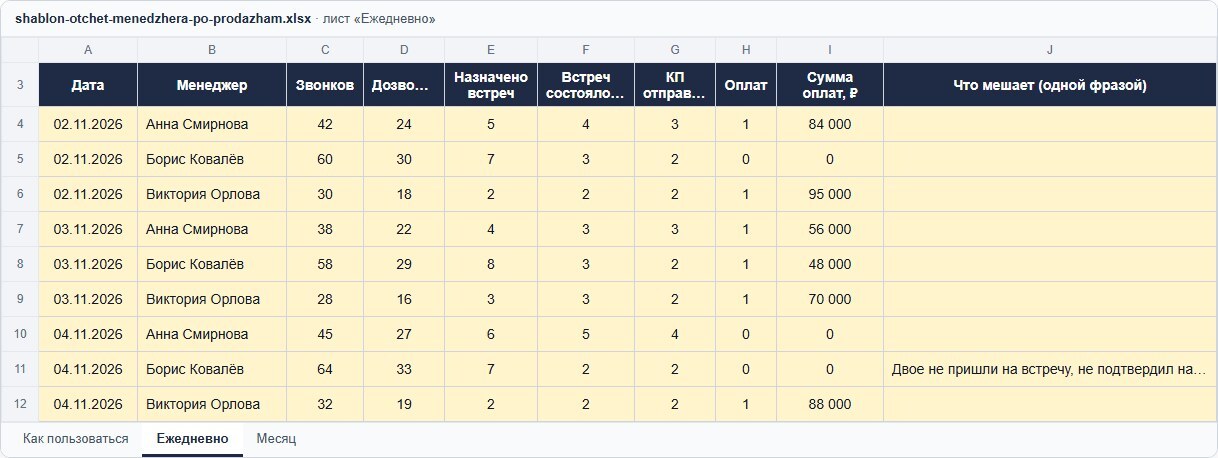Click the date in row 12

pos(88,404)
